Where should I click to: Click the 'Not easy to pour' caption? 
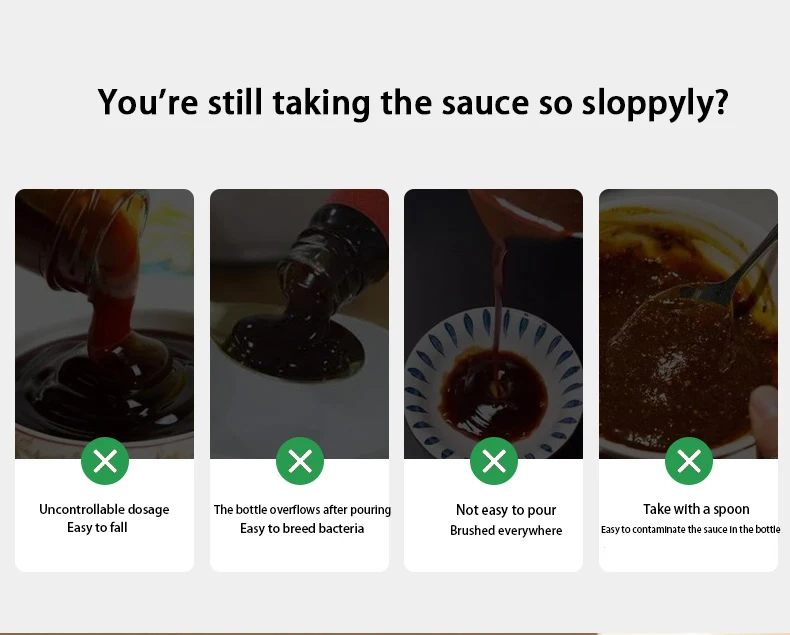506,510
